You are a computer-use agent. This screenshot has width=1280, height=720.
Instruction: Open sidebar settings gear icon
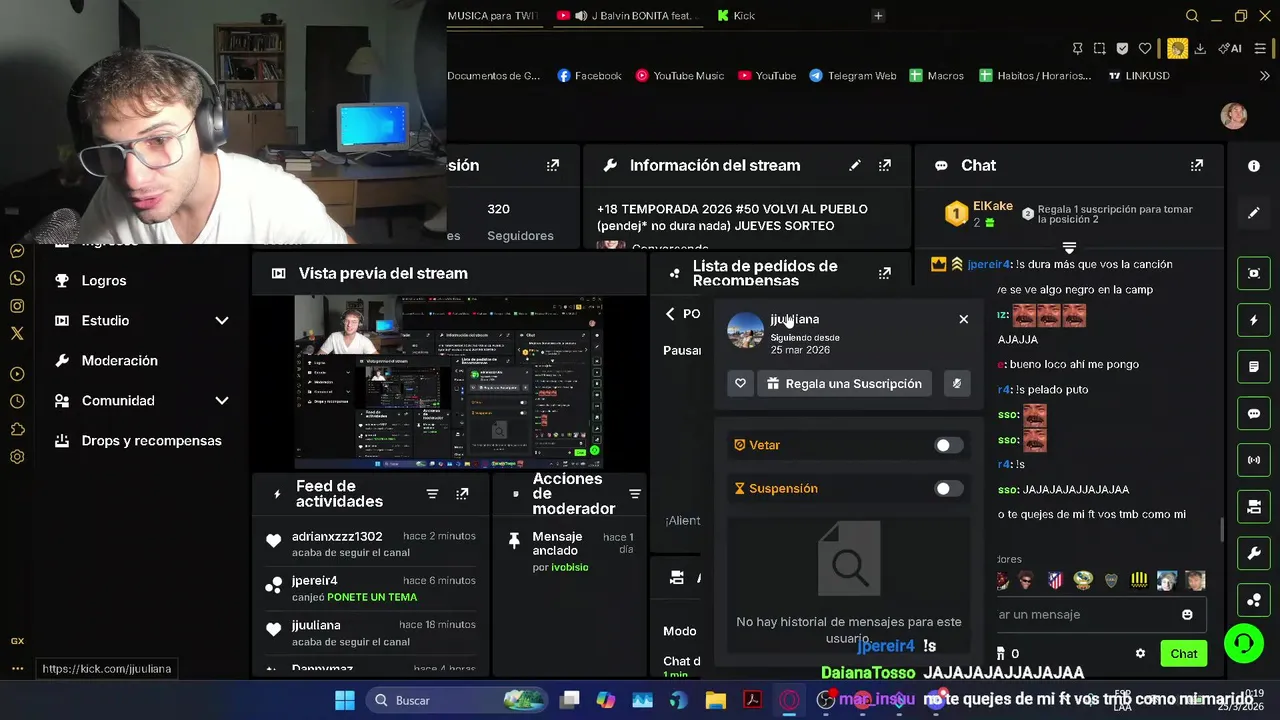[x=17, y=457]
